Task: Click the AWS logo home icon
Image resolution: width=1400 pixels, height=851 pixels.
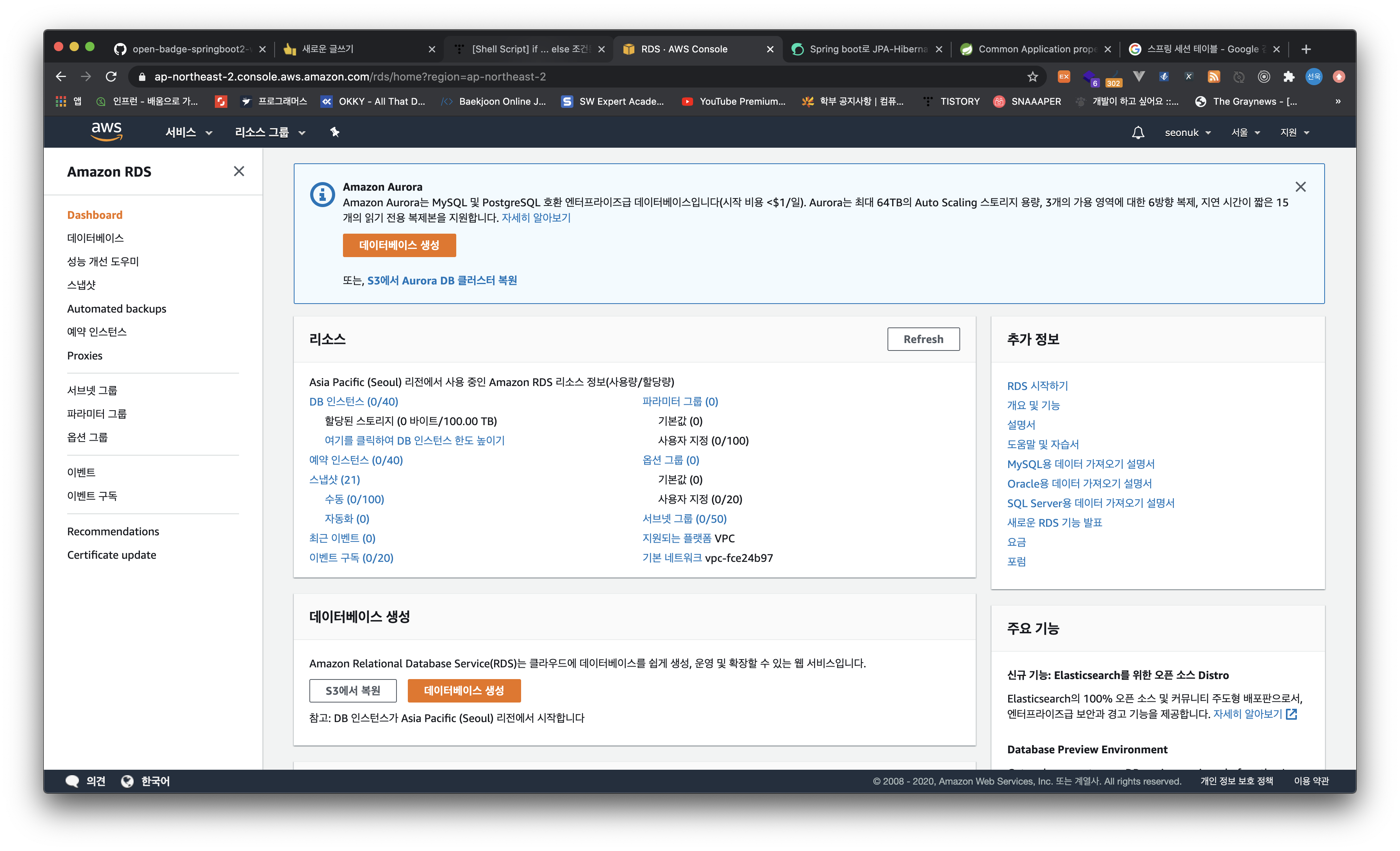Action: click(x=106, y=132)
